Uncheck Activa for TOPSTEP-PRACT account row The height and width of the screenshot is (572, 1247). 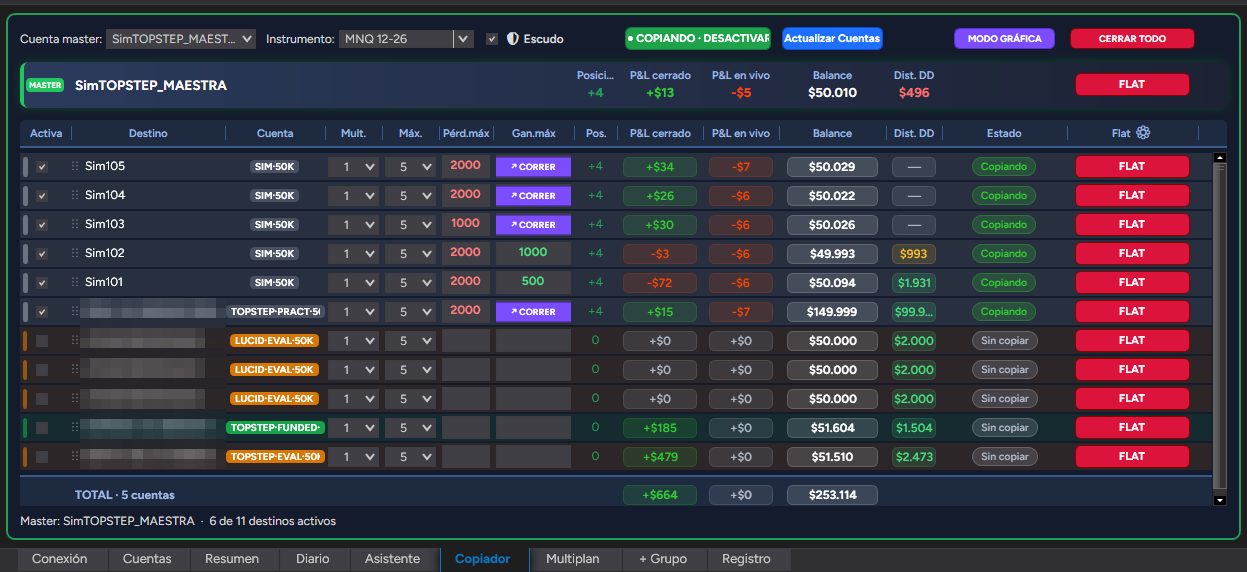[42, 312]
